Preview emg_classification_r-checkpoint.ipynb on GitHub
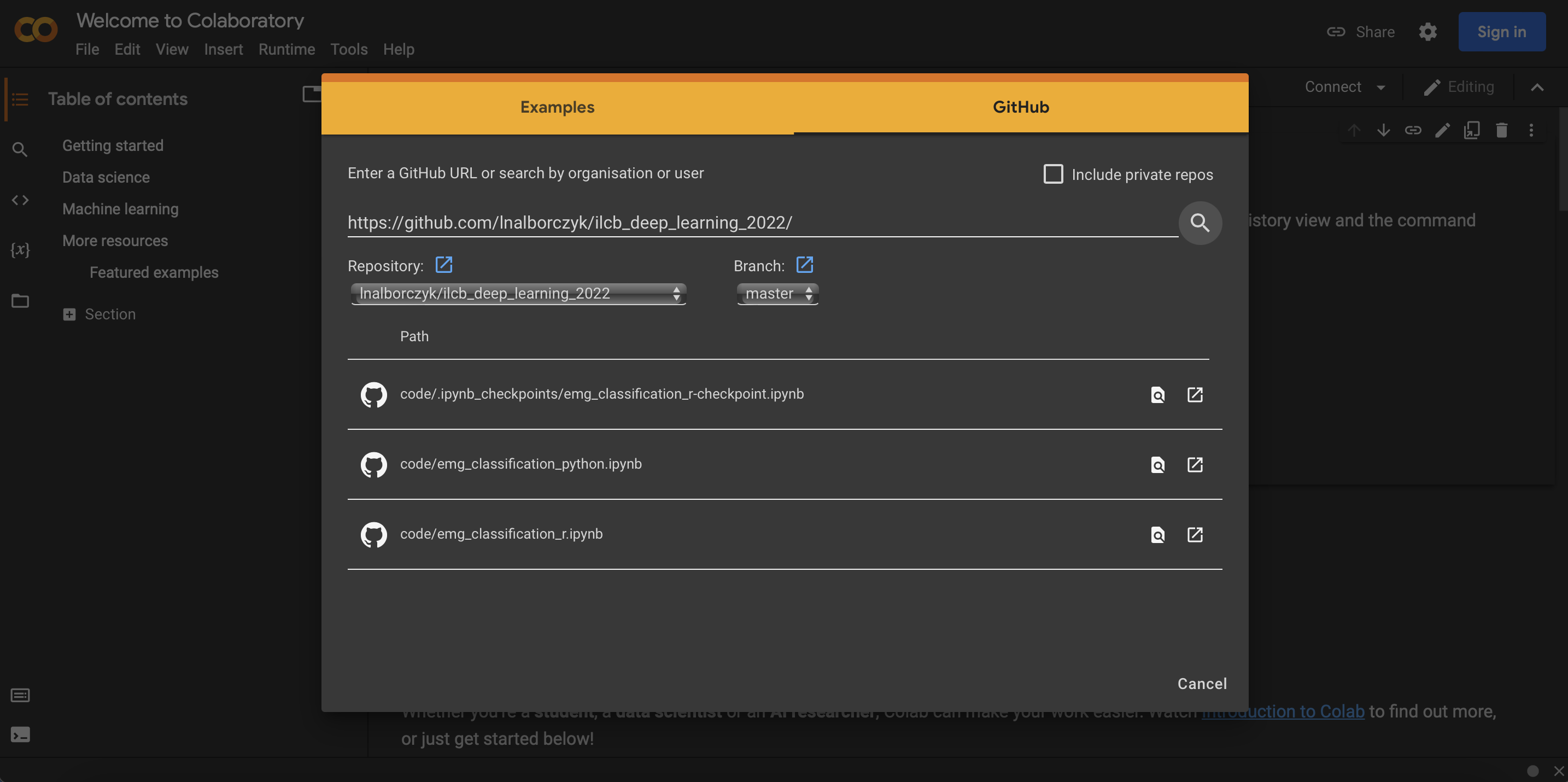 pos(1158,395)
